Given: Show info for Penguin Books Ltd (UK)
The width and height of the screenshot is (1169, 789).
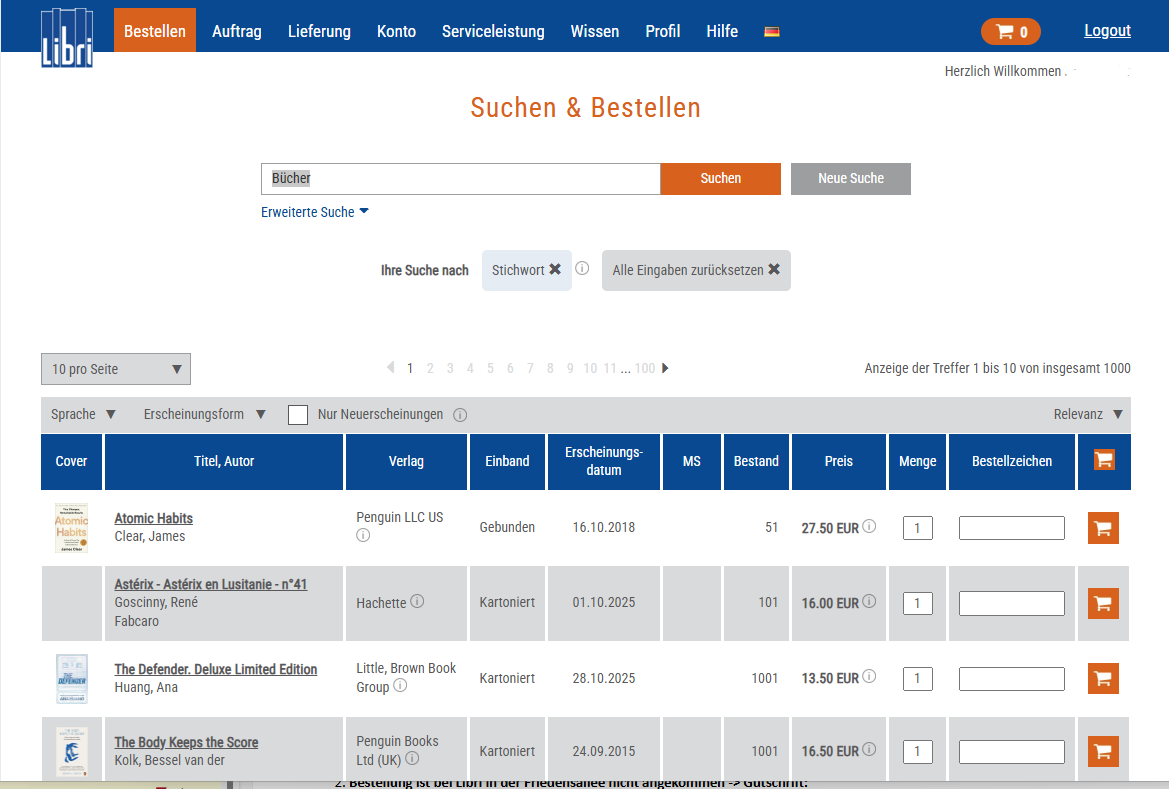Looking at the screenshot, I should point(412,758).
